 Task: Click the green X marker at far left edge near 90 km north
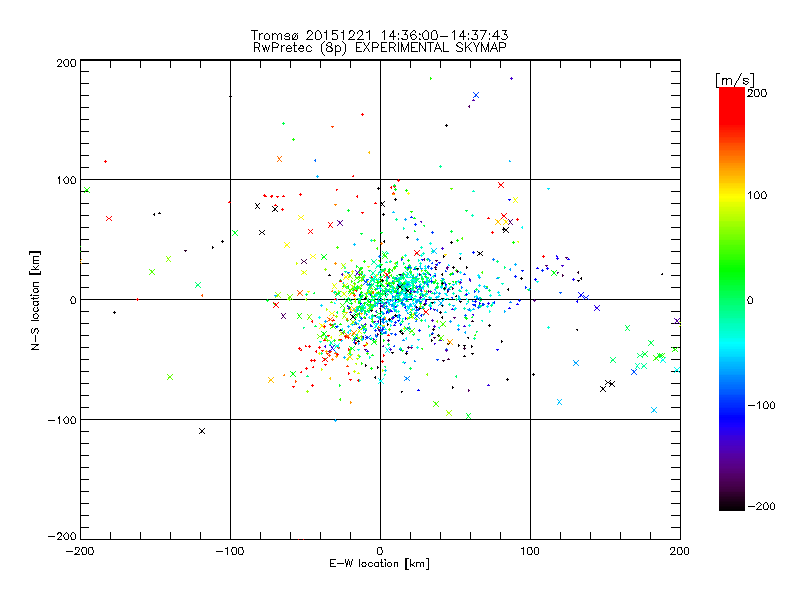(87, 190)
